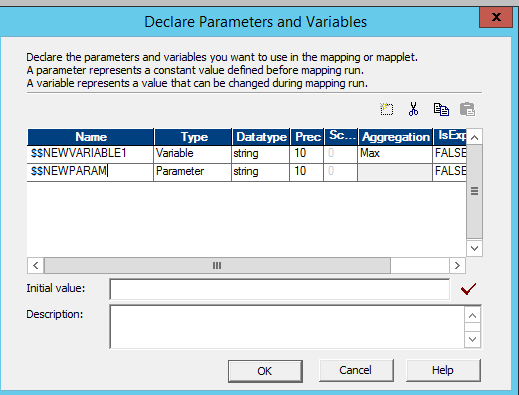Open Datatype cell of $$NEWPARAM row
The height and width of the screenshot is (395, 519).
pyautogui.click(x=261, y=171)
